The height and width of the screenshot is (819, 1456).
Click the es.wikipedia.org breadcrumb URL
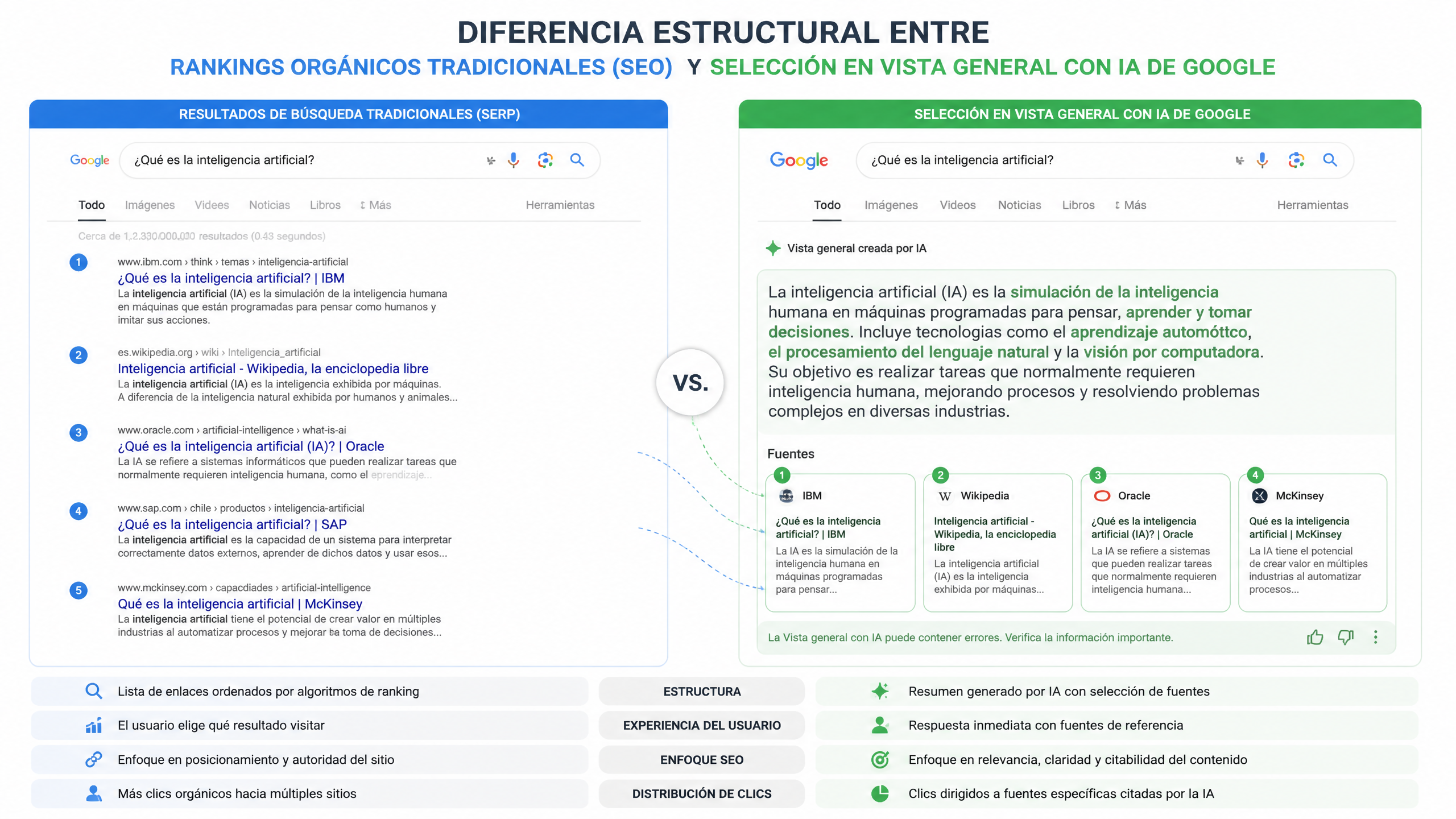(x=219, y=353)
